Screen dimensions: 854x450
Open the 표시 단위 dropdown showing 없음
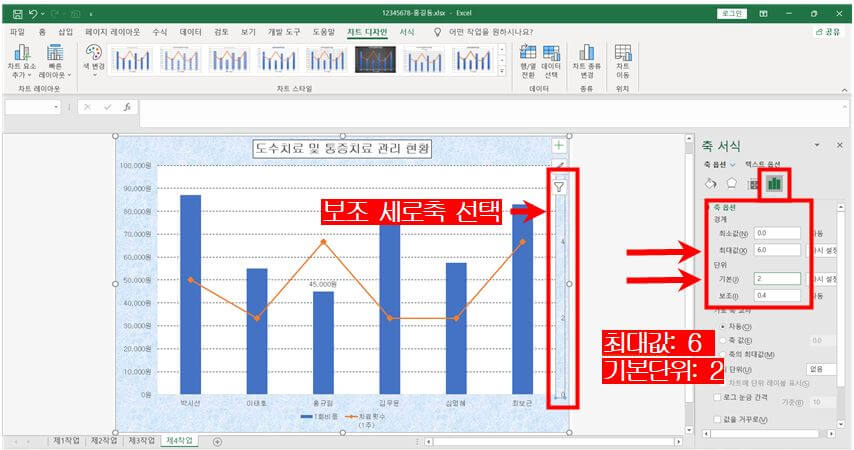click(x=821, y=369)
